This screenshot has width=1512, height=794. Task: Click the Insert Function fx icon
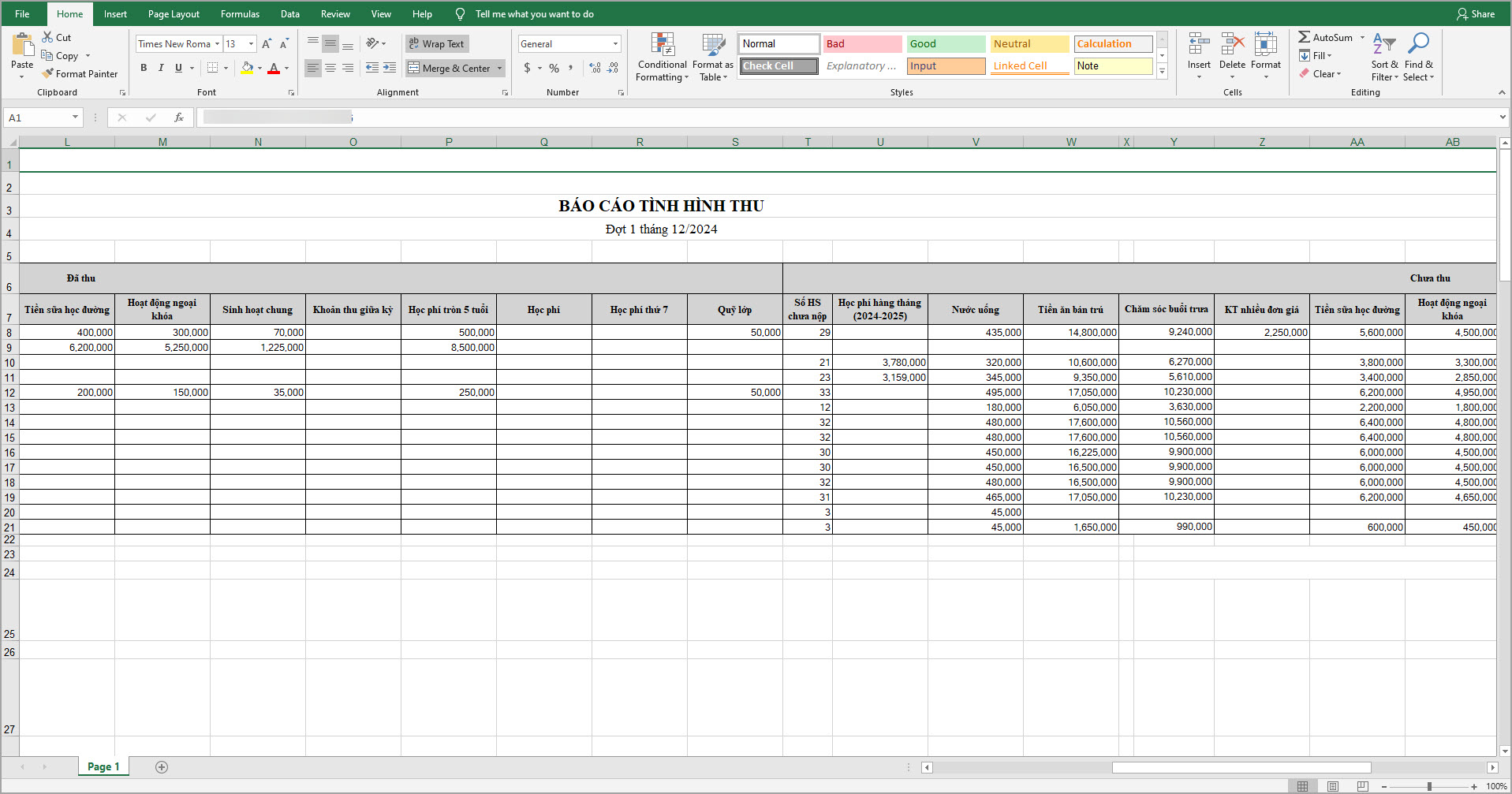coord(179,117)
